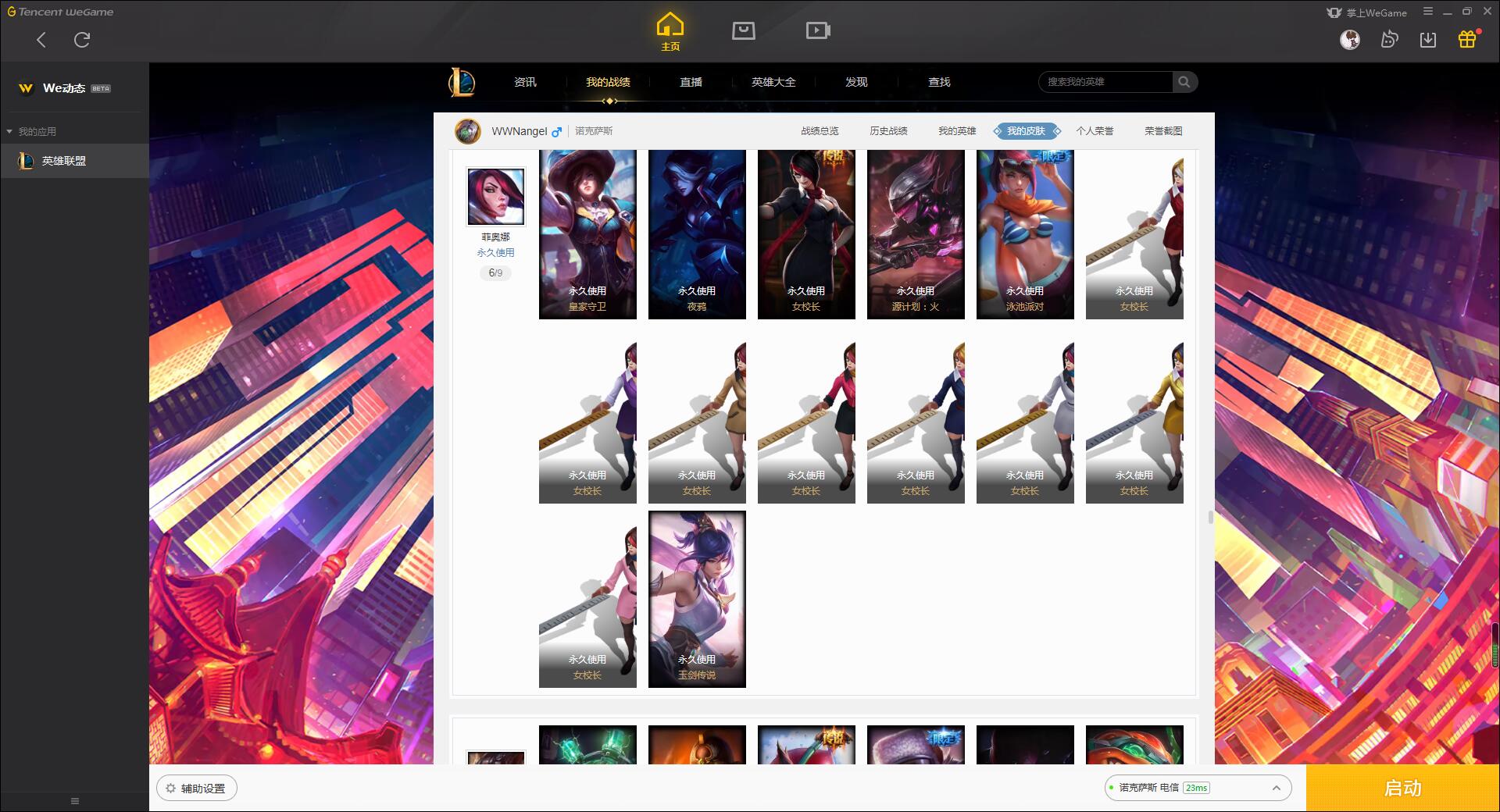
Task: Open the gift box icon
Action: pyautogui.click(x=1467, y=39)
